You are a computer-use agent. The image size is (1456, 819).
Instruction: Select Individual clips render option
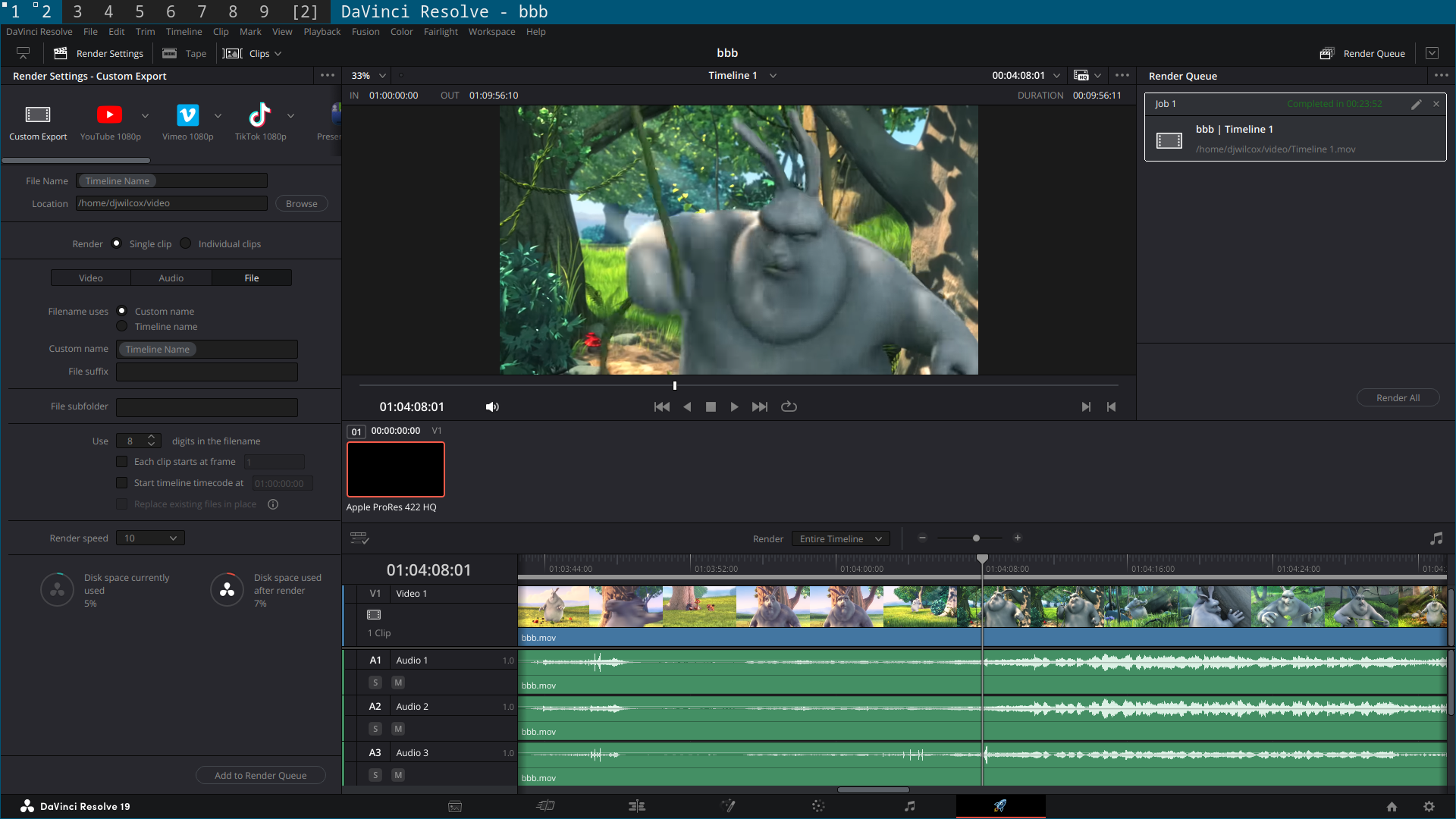[186, 243]
